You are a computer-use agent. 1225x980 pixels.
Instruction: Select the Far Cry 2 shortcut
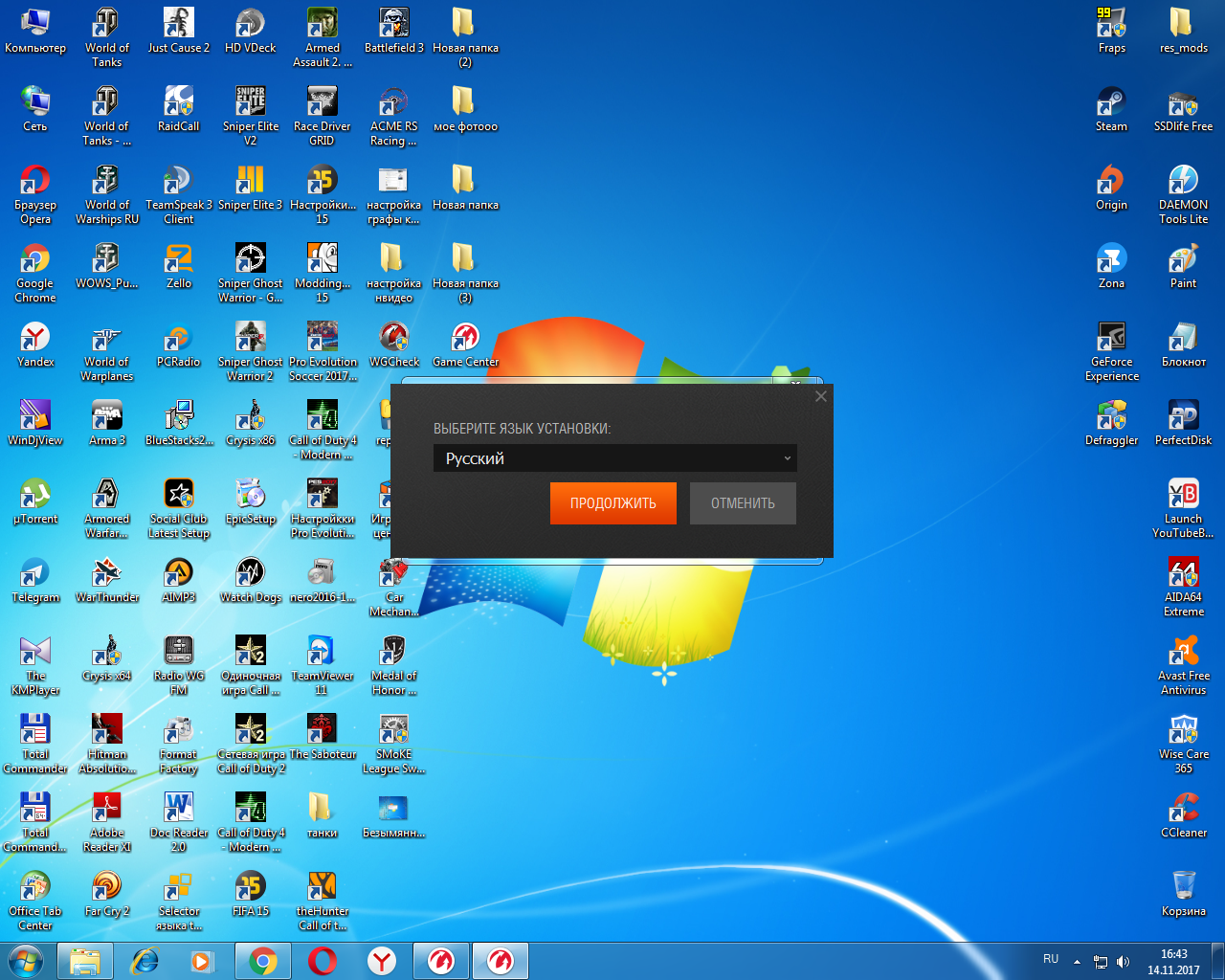106,894
